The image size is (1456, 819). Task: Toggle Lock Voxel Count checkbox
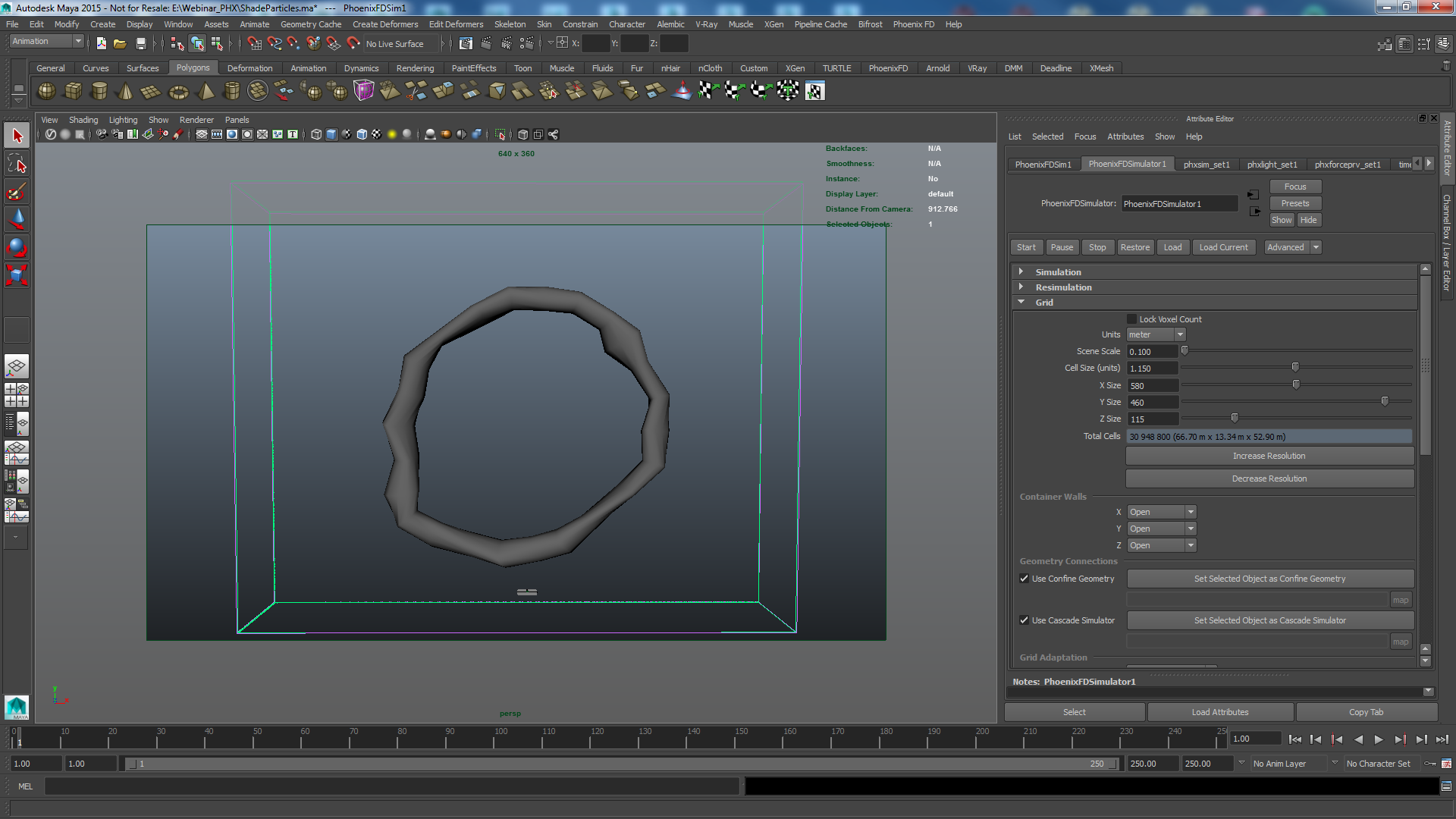click(x=1132, y=319)
